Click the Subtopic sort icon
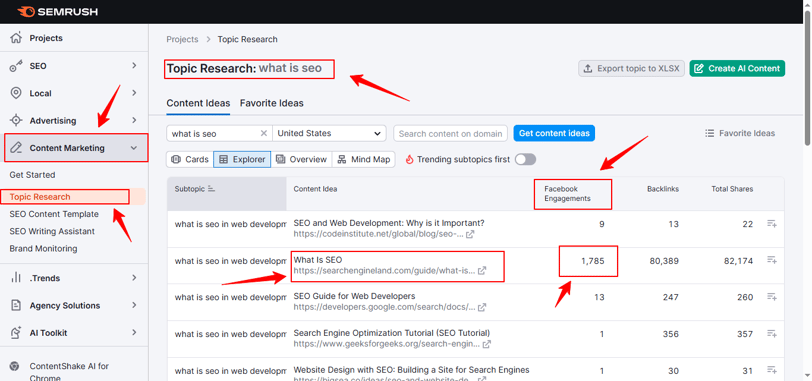812x381 pixels. point(211,189)
